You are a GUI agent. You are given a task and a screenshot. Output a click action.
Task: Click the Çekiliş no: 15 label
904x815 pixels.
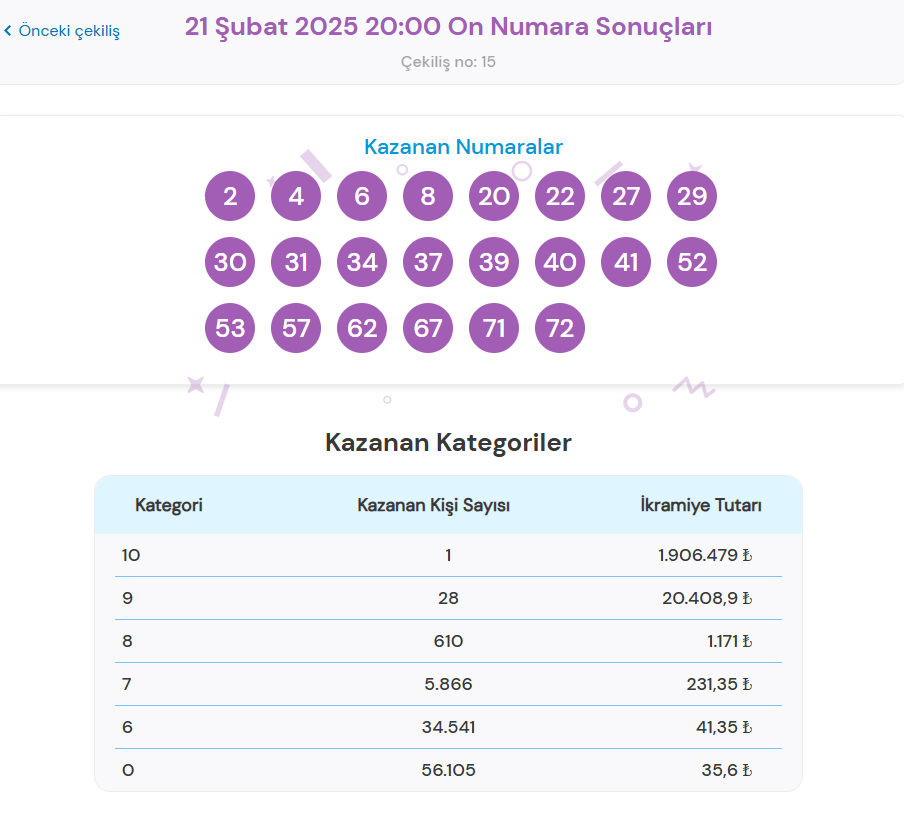pyautogui.click(x=448, y=61)
